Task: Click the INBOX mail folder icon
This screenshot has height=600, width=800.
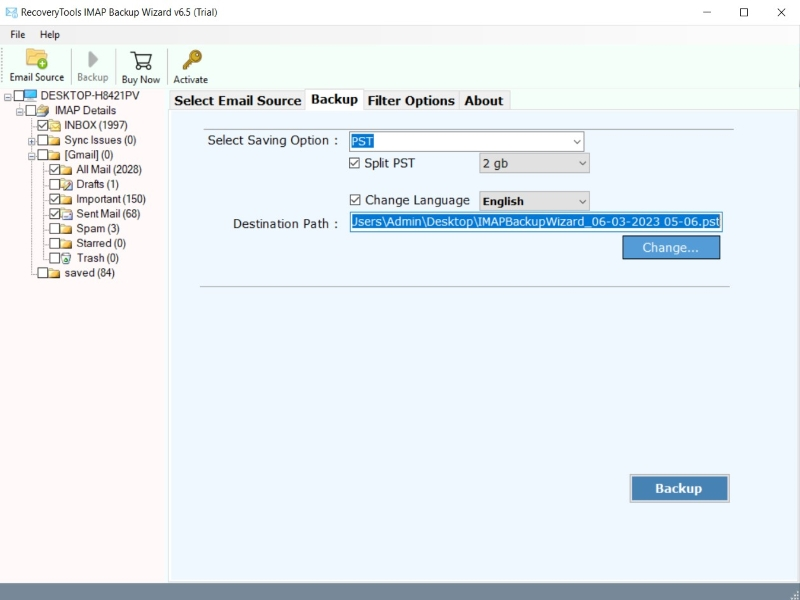Action: [55, 125]
